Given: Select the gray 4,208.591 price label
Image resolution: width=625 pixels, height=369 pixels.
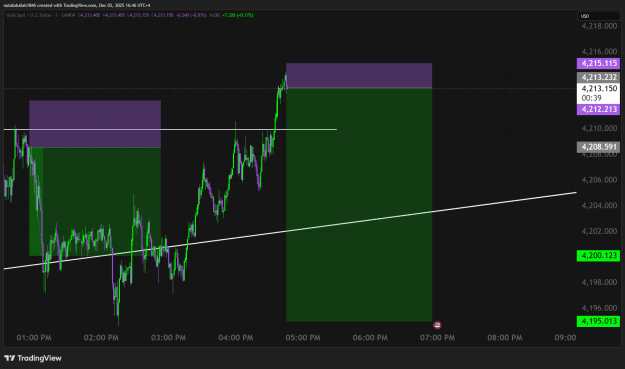Looking at the screenshot, I should (x=598, y=147).
